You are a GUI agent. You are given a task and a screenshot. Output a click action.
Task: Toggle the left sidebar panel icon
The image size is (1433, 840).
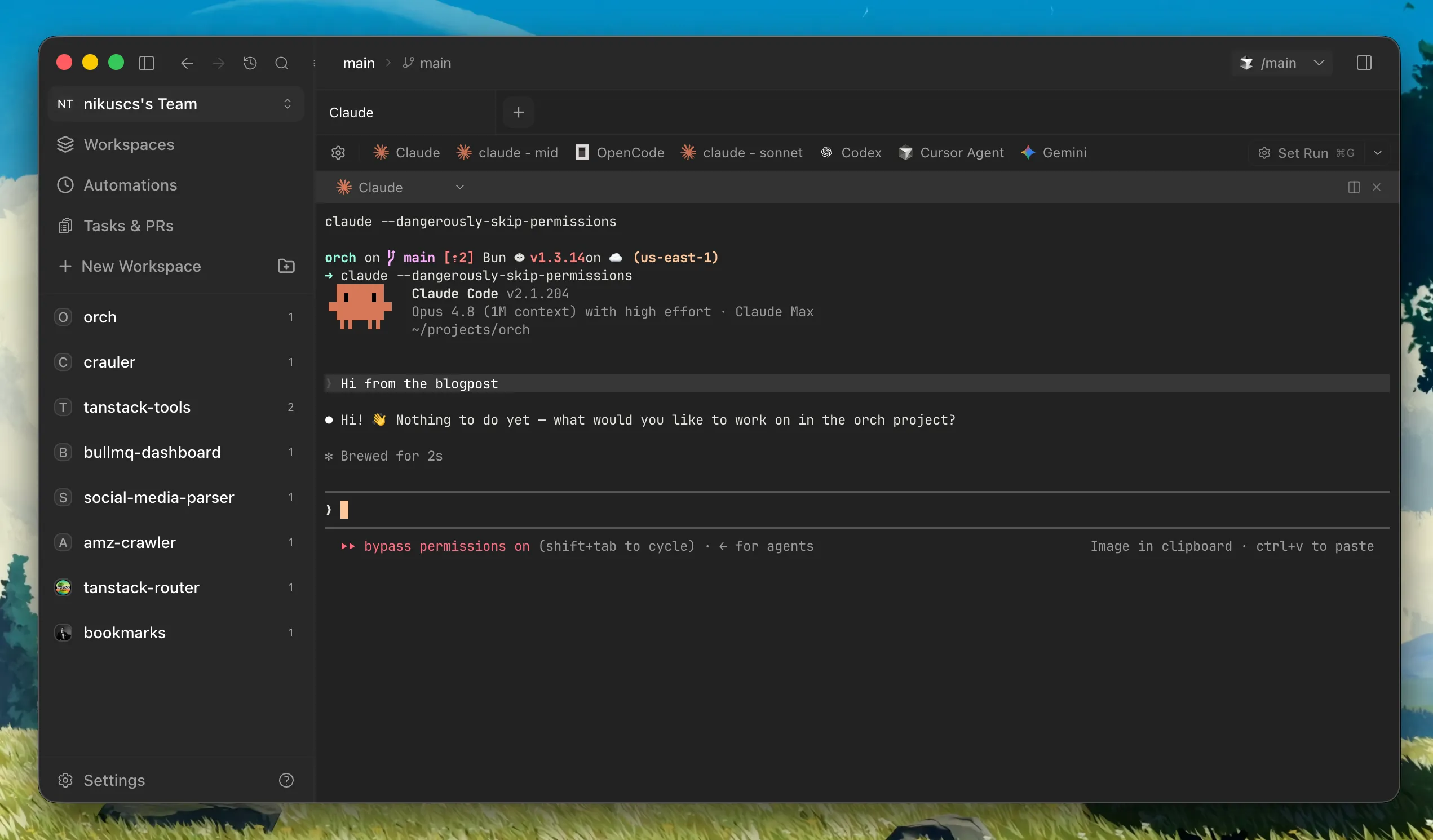point(147,63)
